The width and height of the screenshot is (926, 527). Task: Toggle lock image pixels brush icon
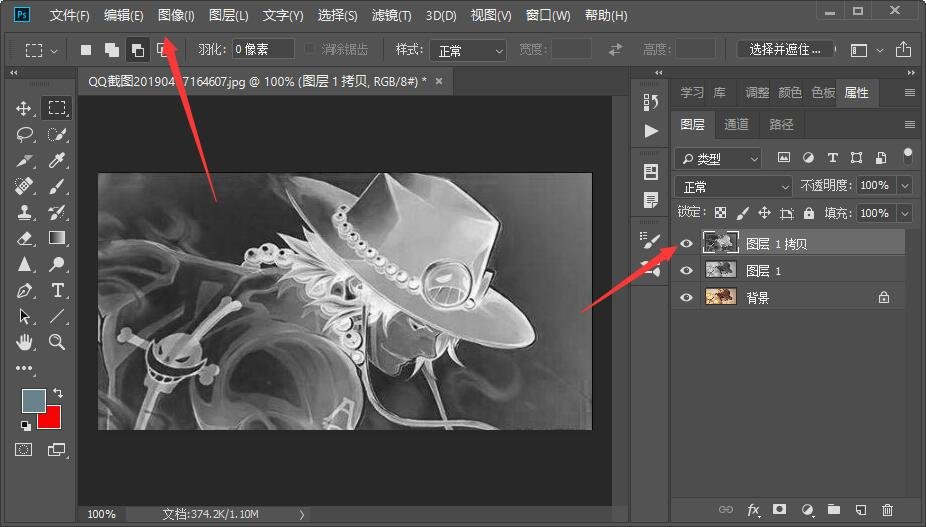pos(743,213)
